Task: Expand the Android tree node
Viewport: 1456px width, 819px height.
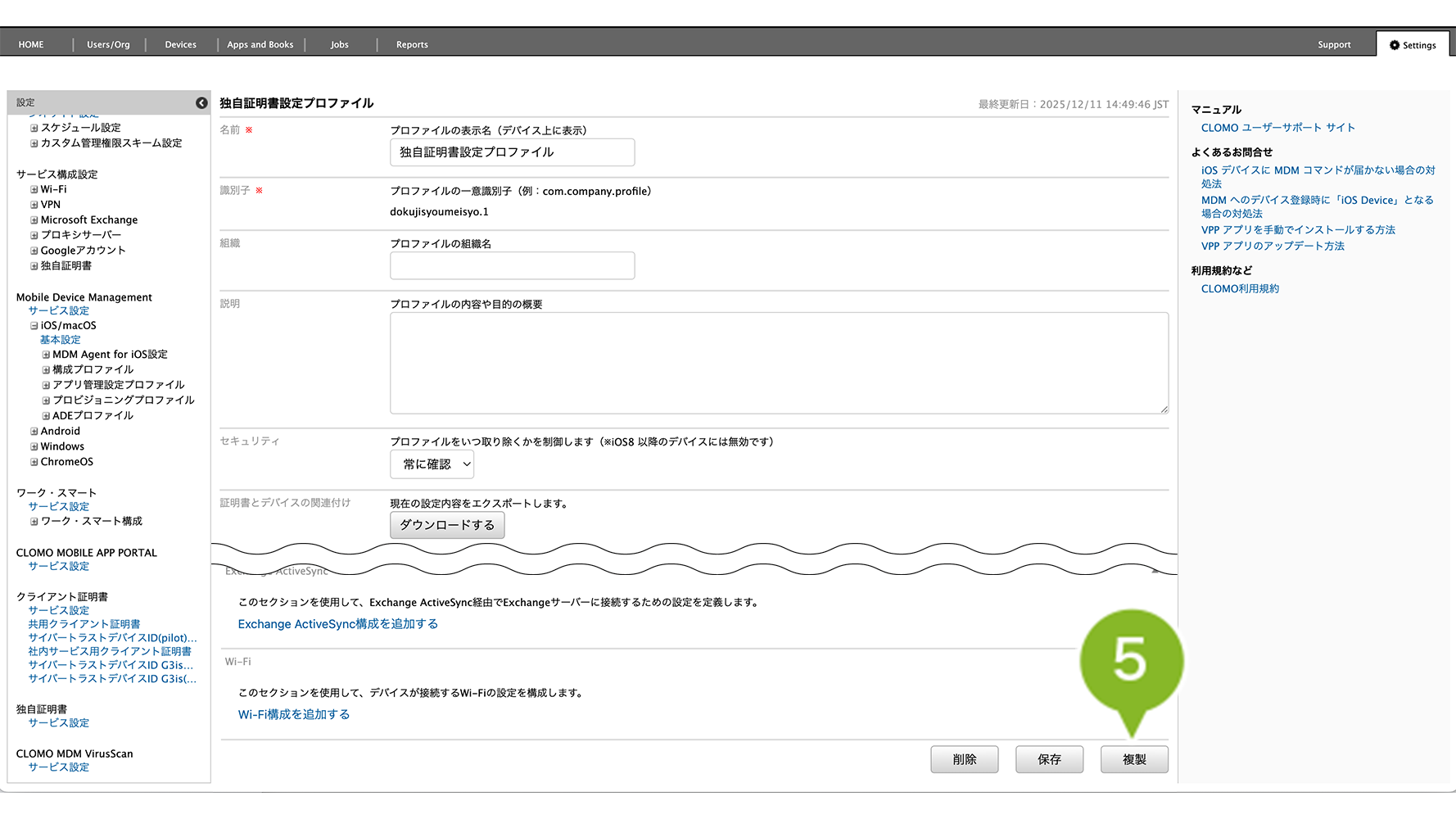Action: pyautogui.click(x=34, y=432)
